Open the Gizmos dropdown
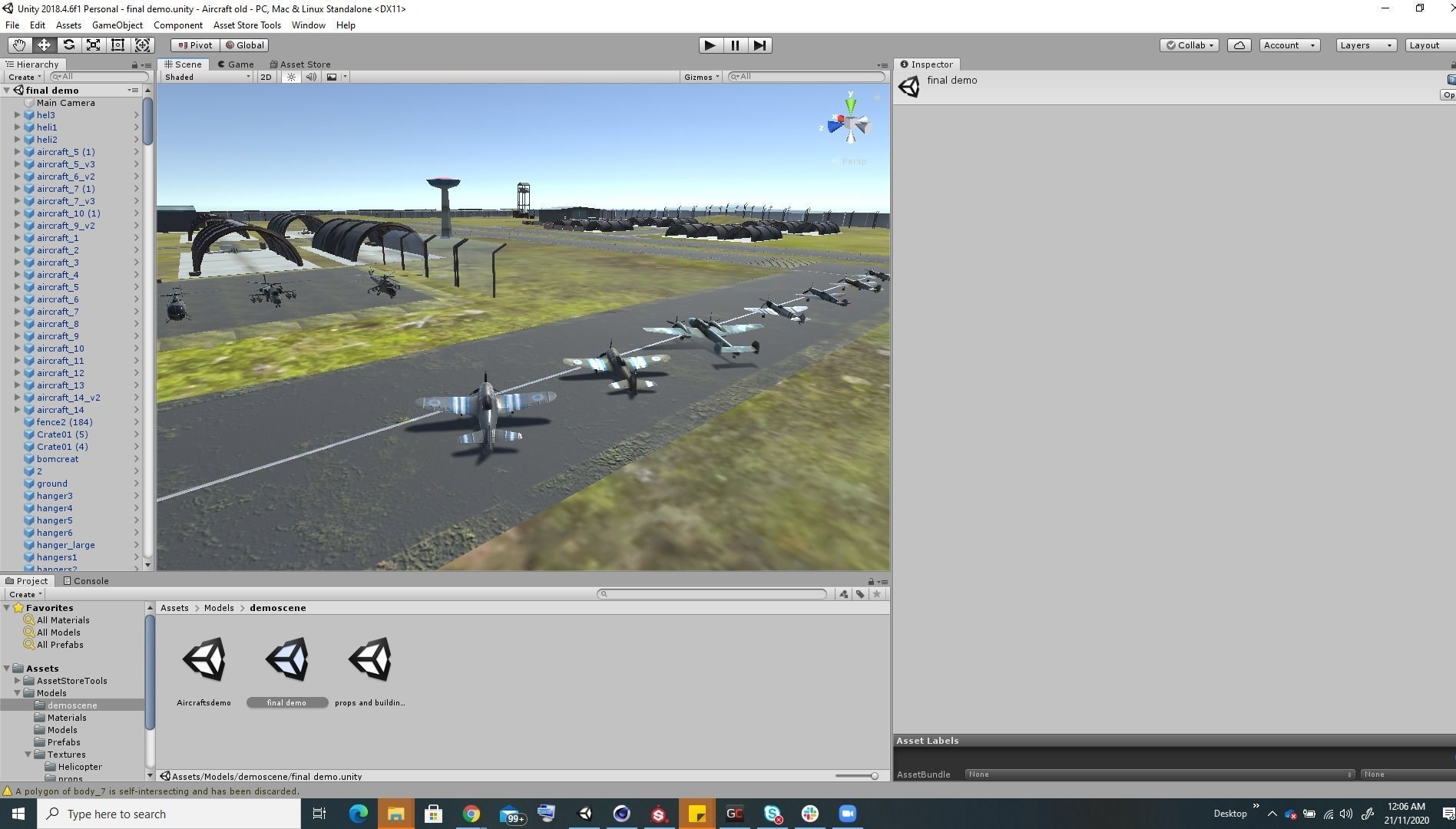The height and width of the screenshot is (829, 1456). pyautogui.click(x=701, y=77)
